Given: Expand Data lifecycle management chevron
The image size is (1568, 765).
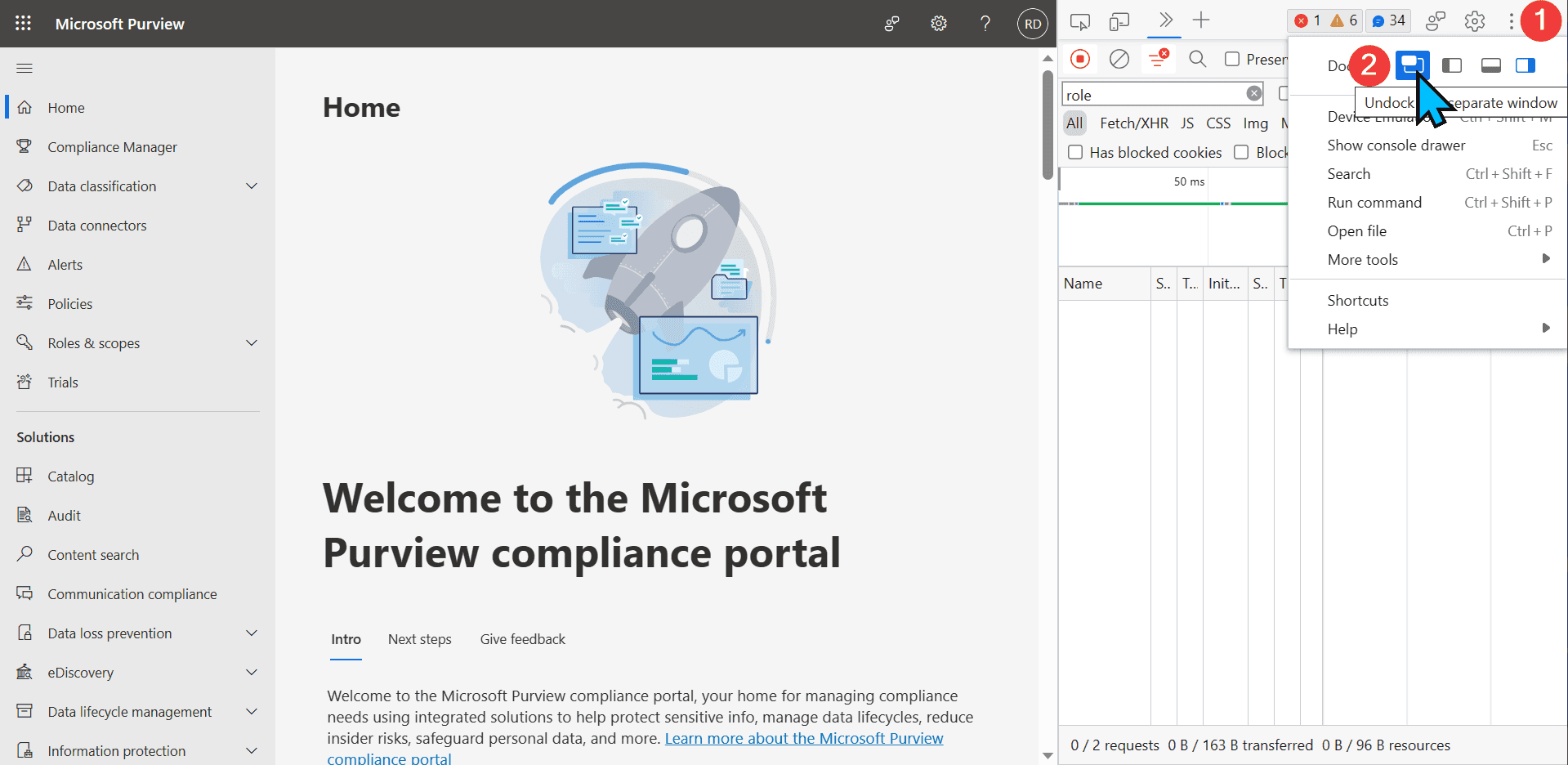Looking at the screenshot, I should (x=252, y=712).
